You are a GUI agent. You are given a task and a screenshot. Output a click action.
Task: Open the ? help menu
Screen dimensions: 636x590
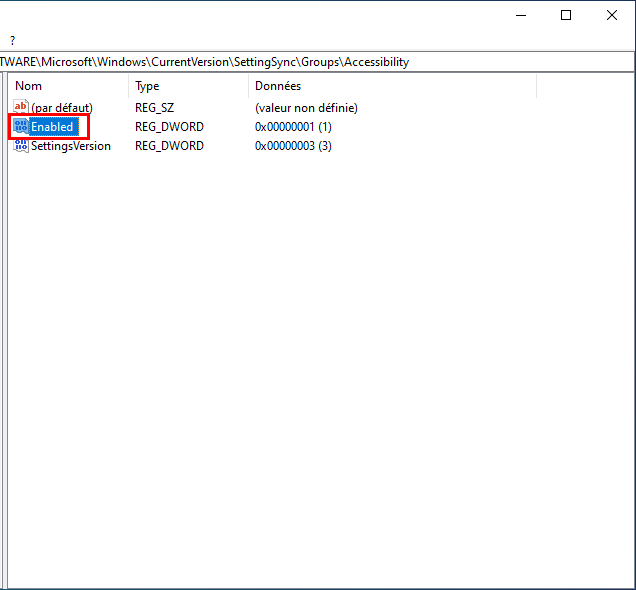click(x=13, y=41)
